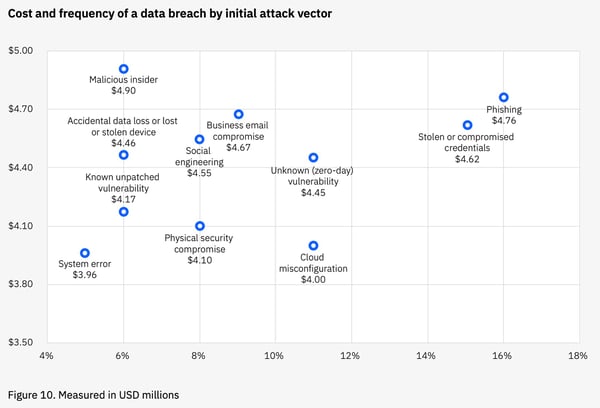
Task: Click the $5.00 y-axis label
Action: point(21,50)
